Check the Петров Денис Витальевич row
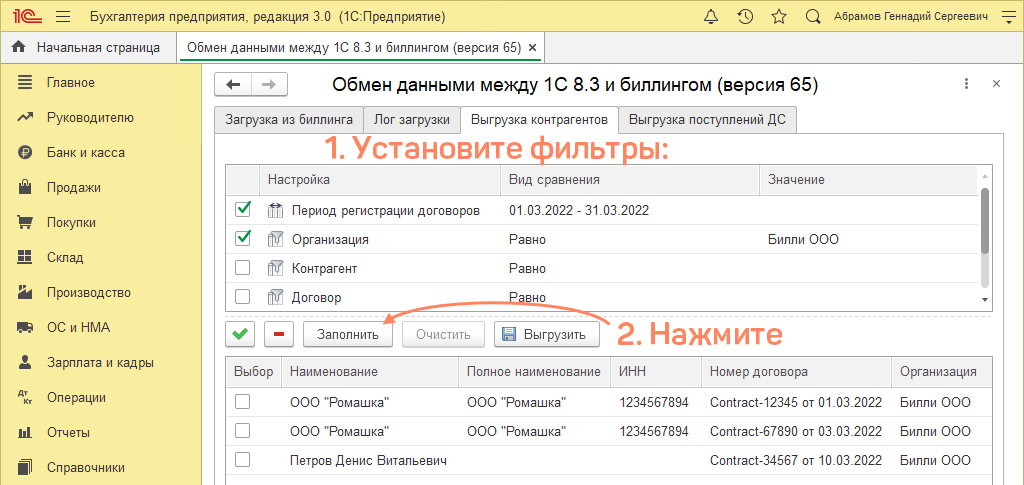 [x=242, y=460]
